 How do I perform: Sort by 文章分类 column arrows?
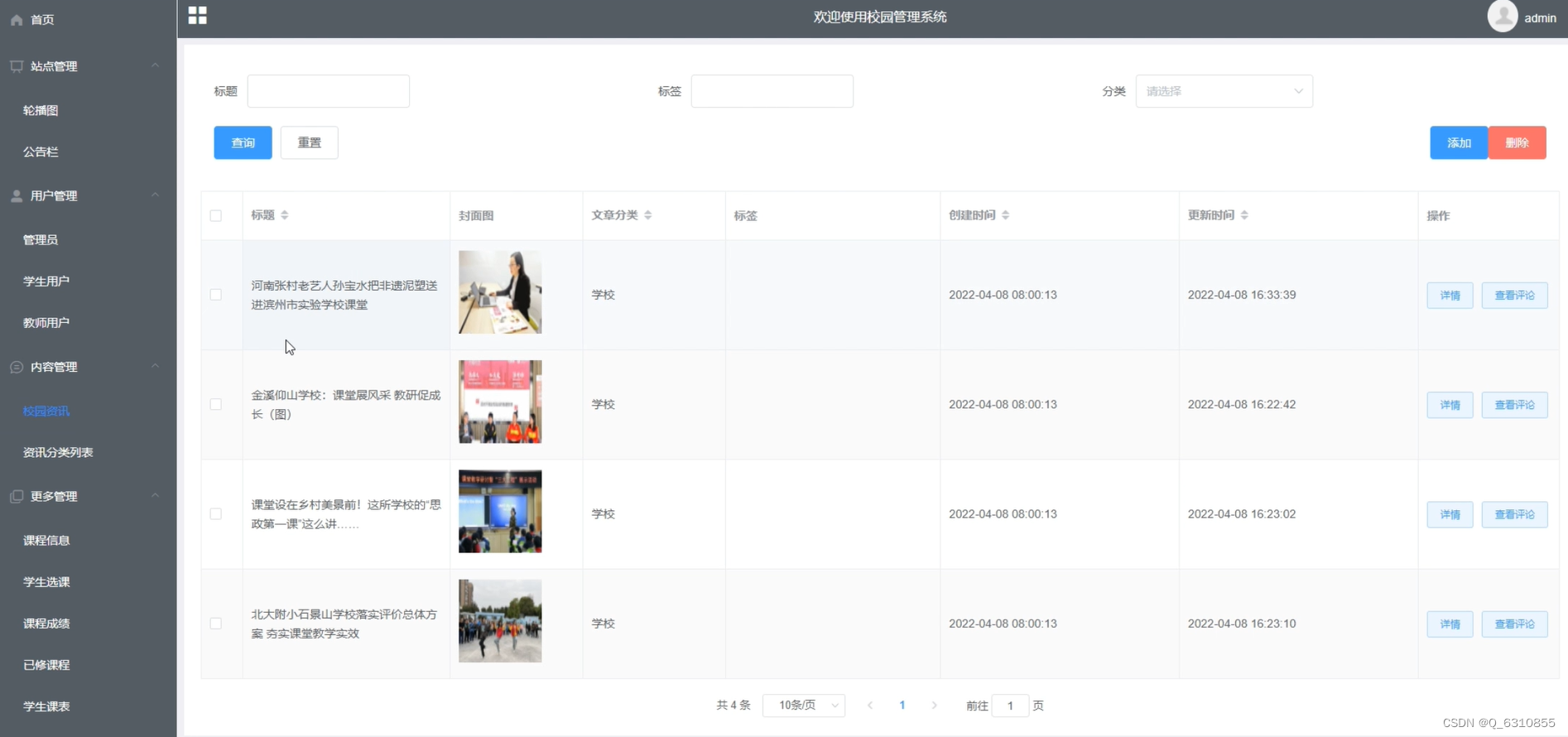[648, 215]
